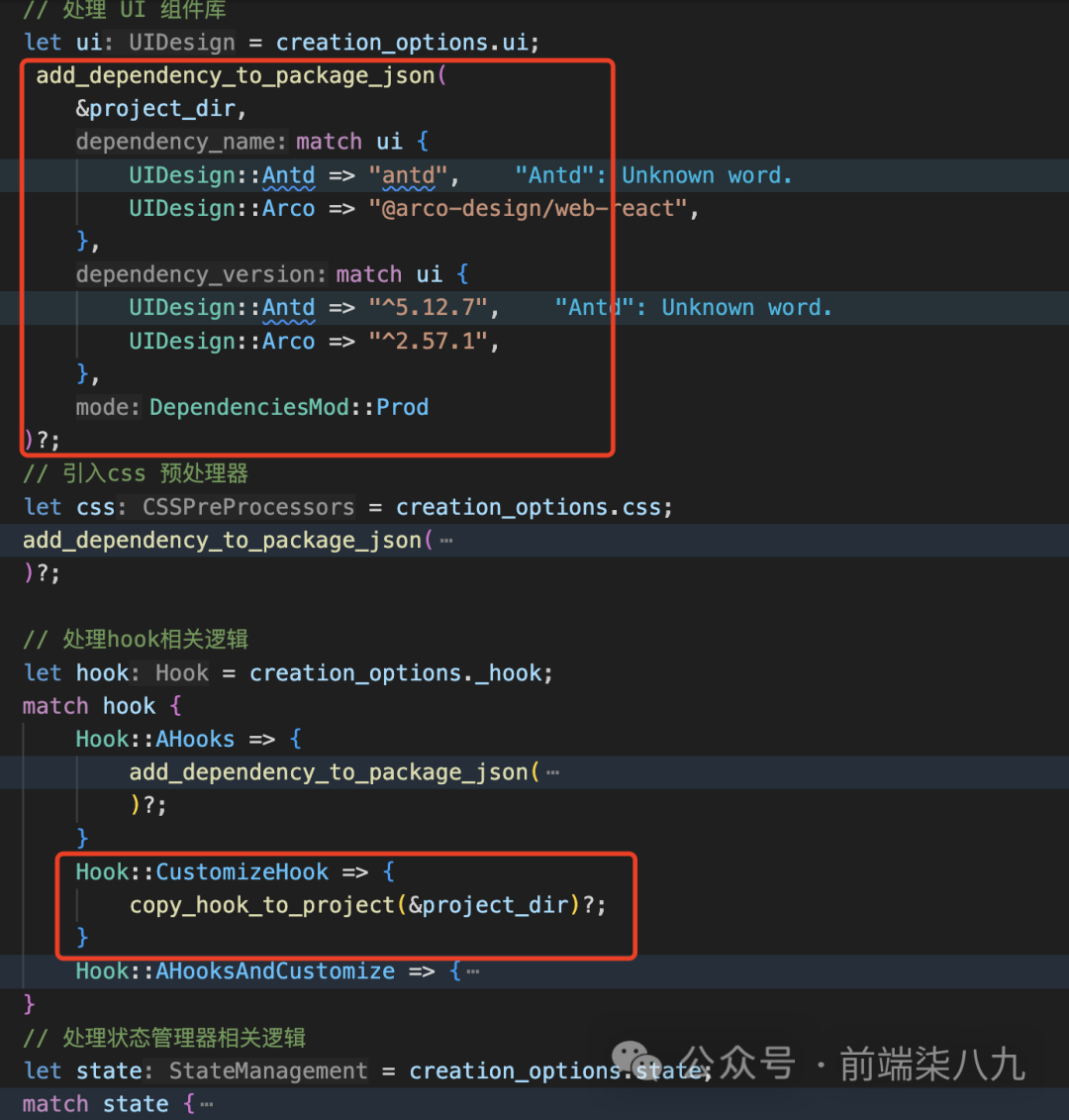Click the dependency_version: inlay hint
Screen dimensions: 1069x1120
(201, 274)
